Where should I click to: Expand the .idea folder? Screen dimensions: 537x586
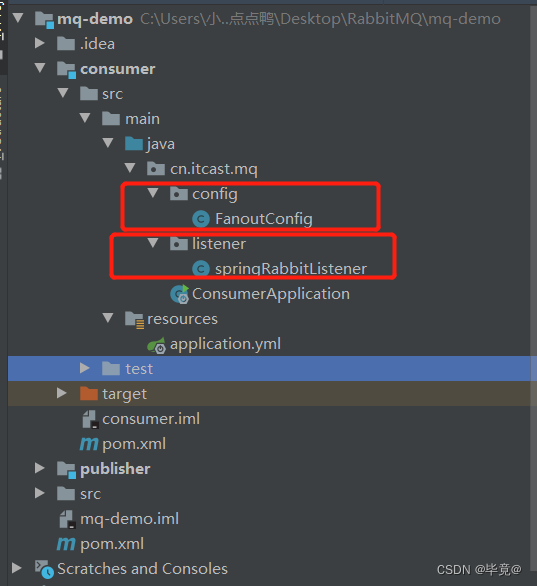pyautogui.click(x=40, y=43)
